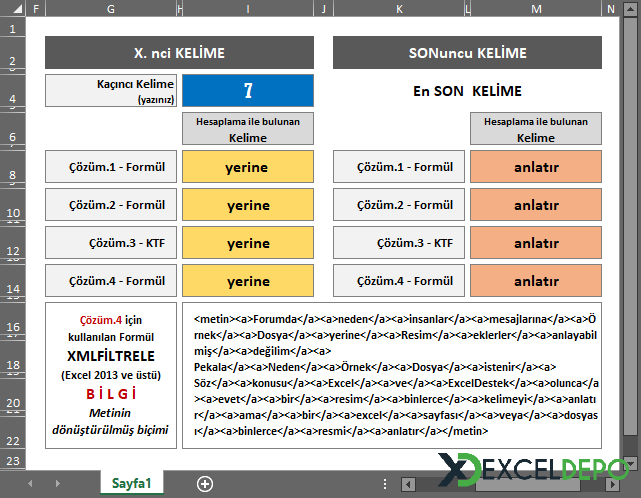This screenshot has width=641, height=498.
Task: Select row 4 header
Action: tap(12, 91)
